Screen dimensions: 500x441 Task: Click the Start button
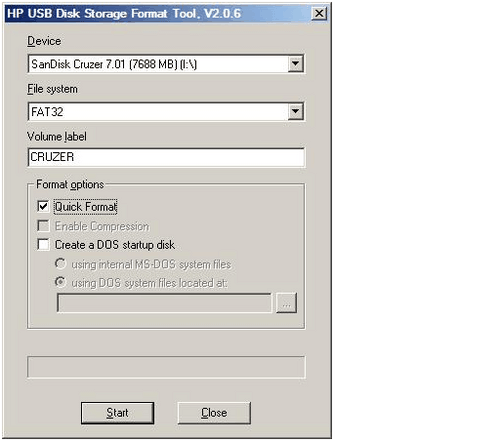[117, 413]
